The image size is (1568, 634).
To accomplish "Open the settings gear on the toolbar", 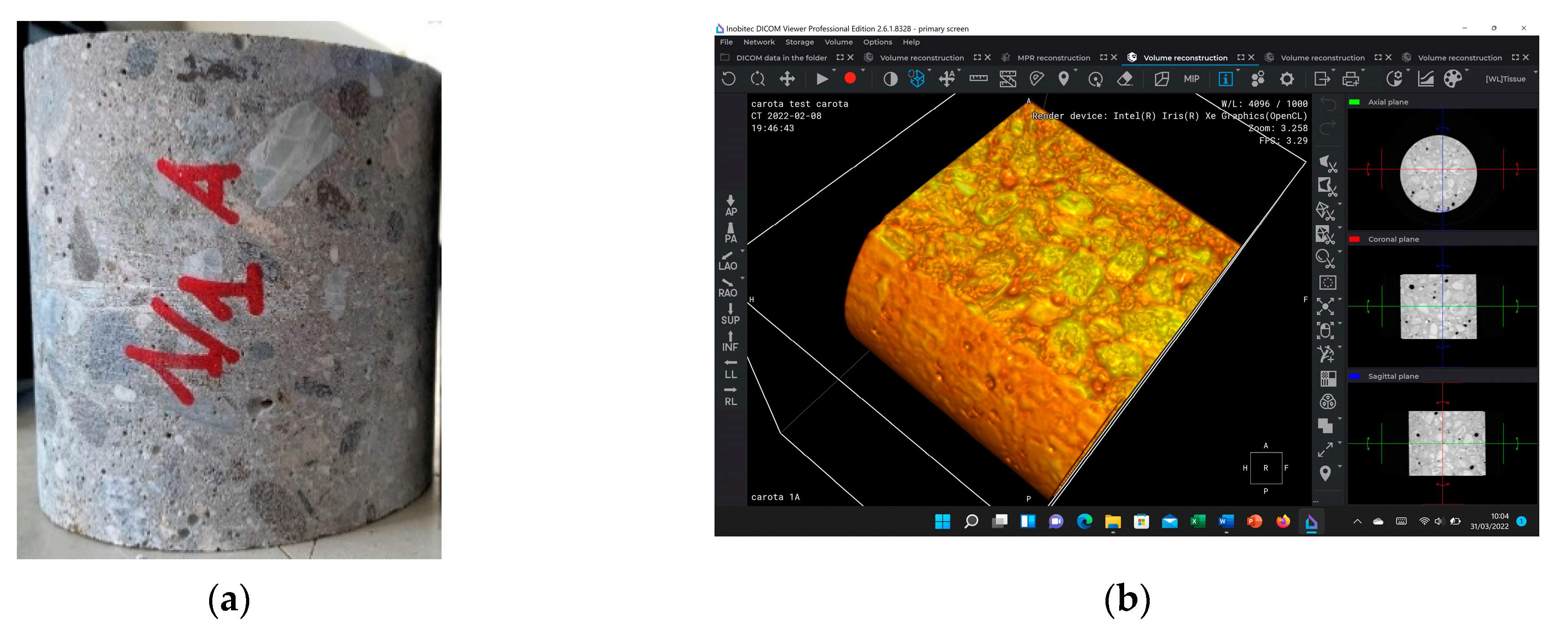I will (1287, 78).
